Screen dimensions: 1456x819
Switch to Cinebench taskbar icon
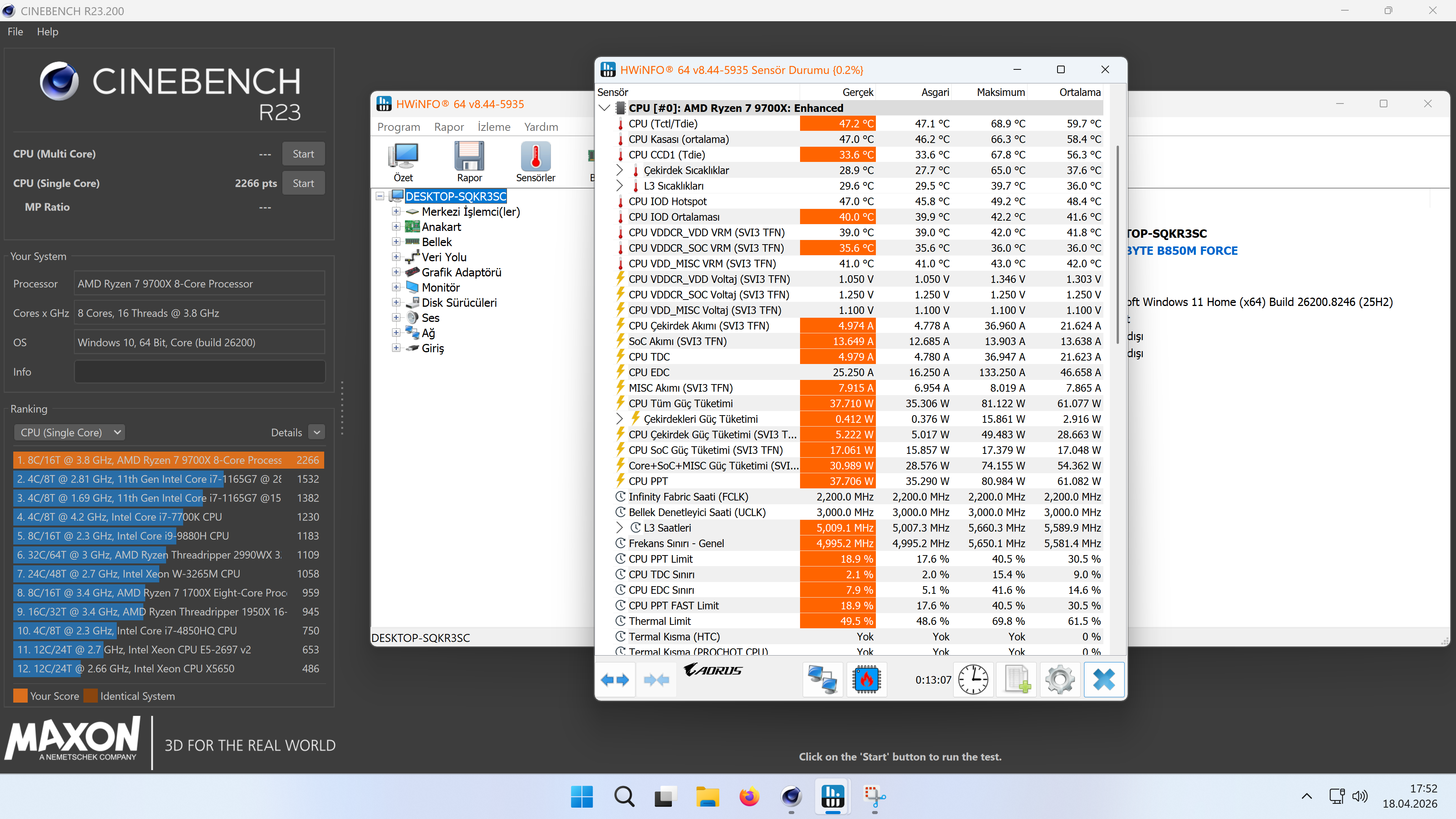791,797
